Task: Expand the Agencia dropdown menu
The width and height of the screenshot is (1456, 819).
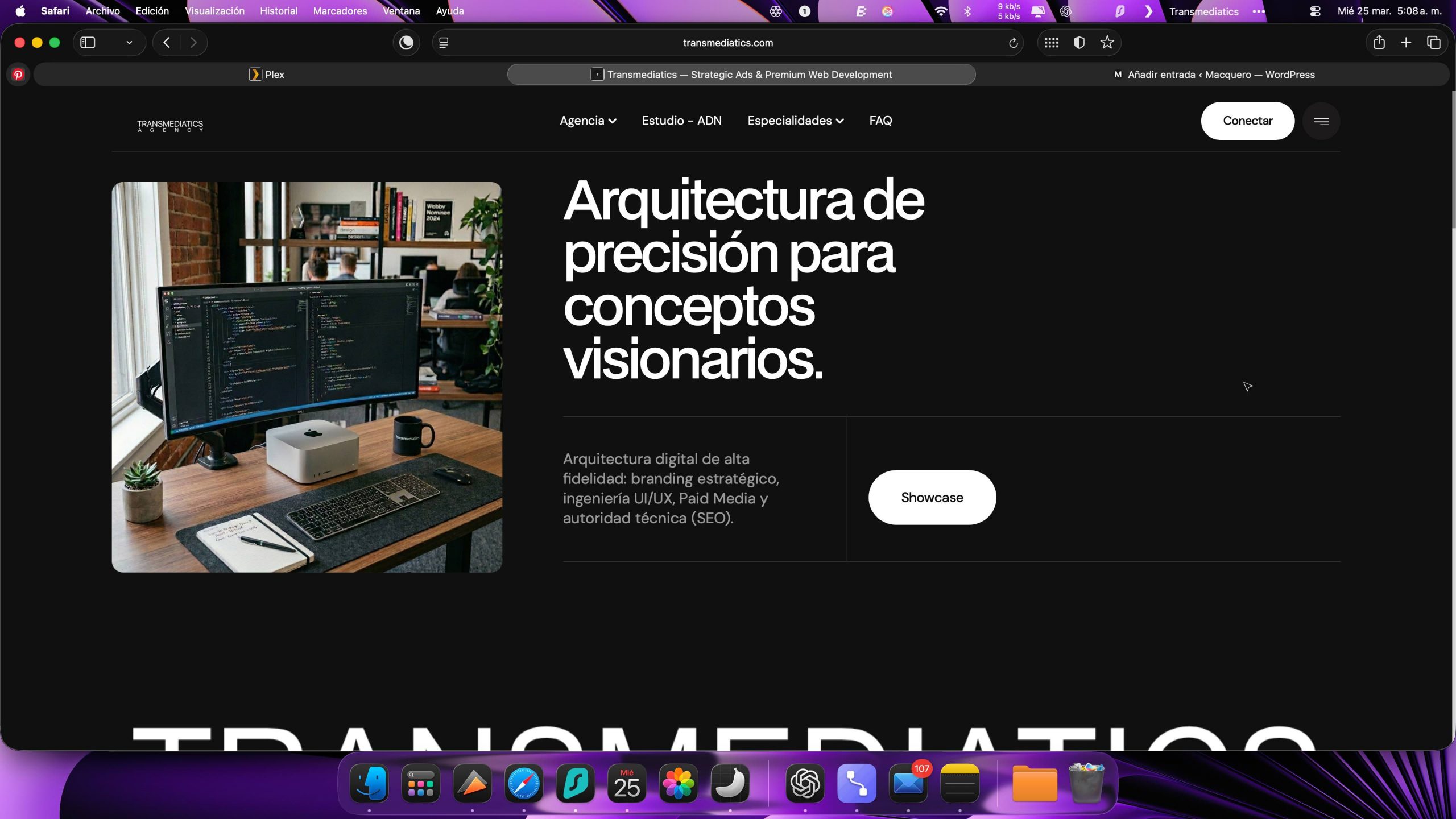Action: [x=588, y=121]
